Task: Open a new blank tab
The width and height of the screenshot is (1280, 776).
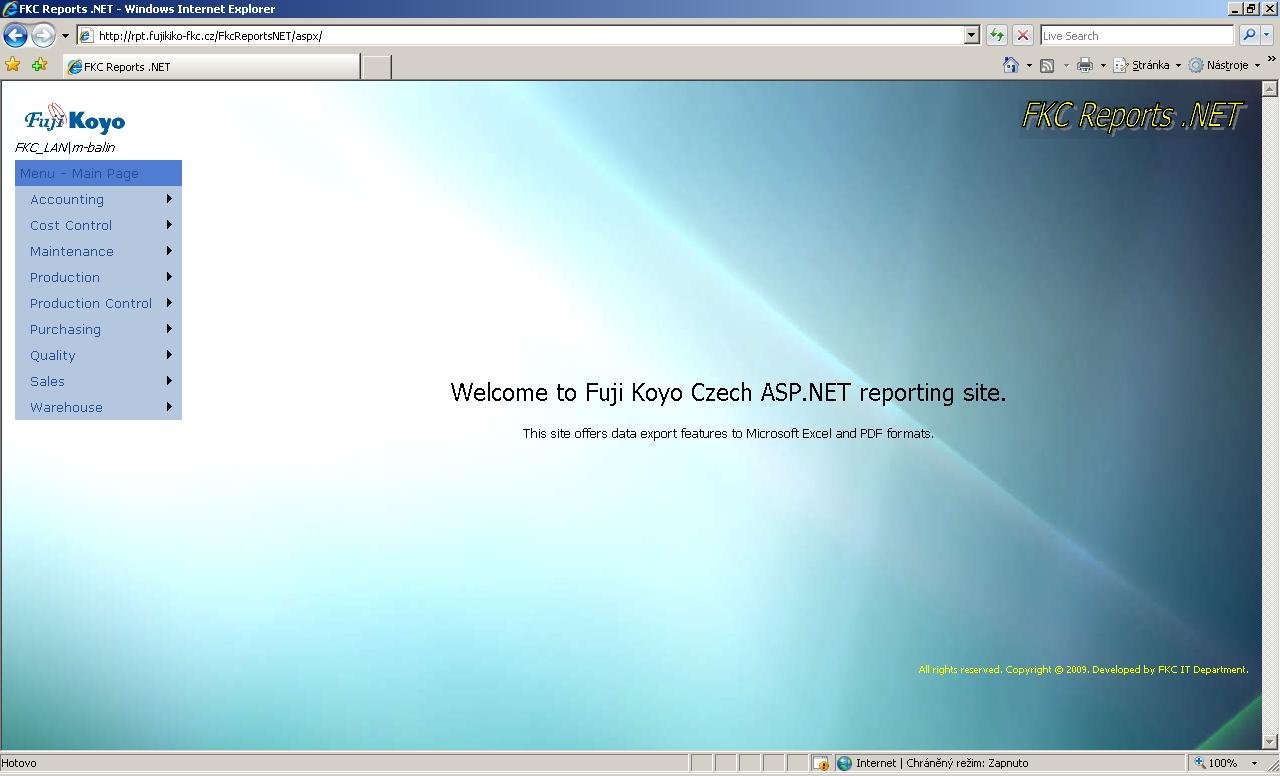Action: (x=376, y=66)
